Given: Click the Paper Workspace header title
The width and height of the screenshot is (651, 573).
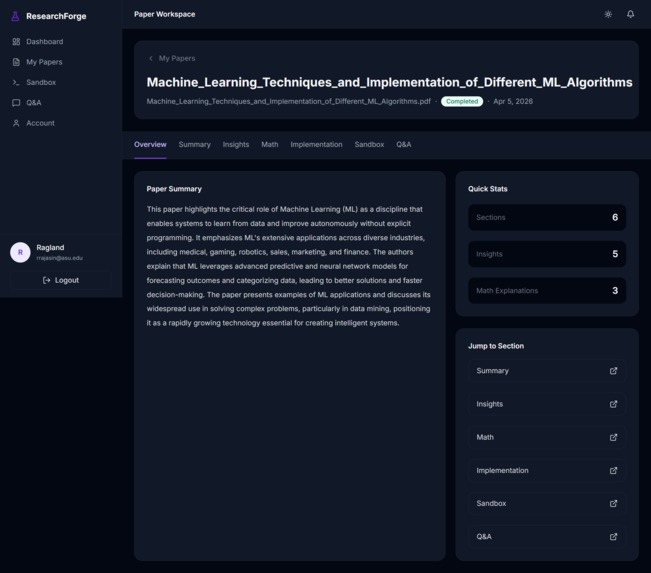Looking at the screenshot, I should pos(164,14).
